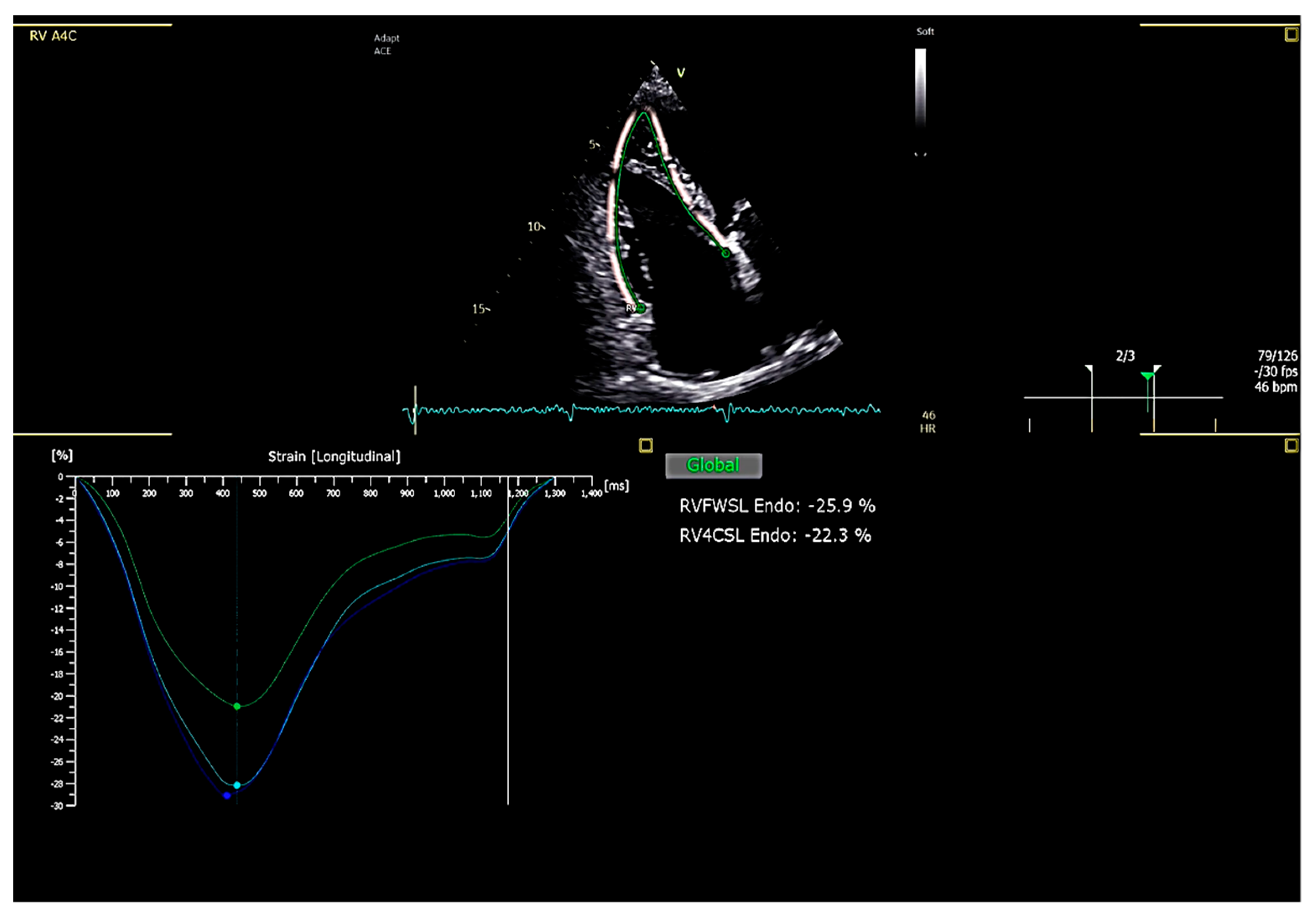Click the apex of green RV trace
The image size is (1316, 921).
click(x=644, y=113)
